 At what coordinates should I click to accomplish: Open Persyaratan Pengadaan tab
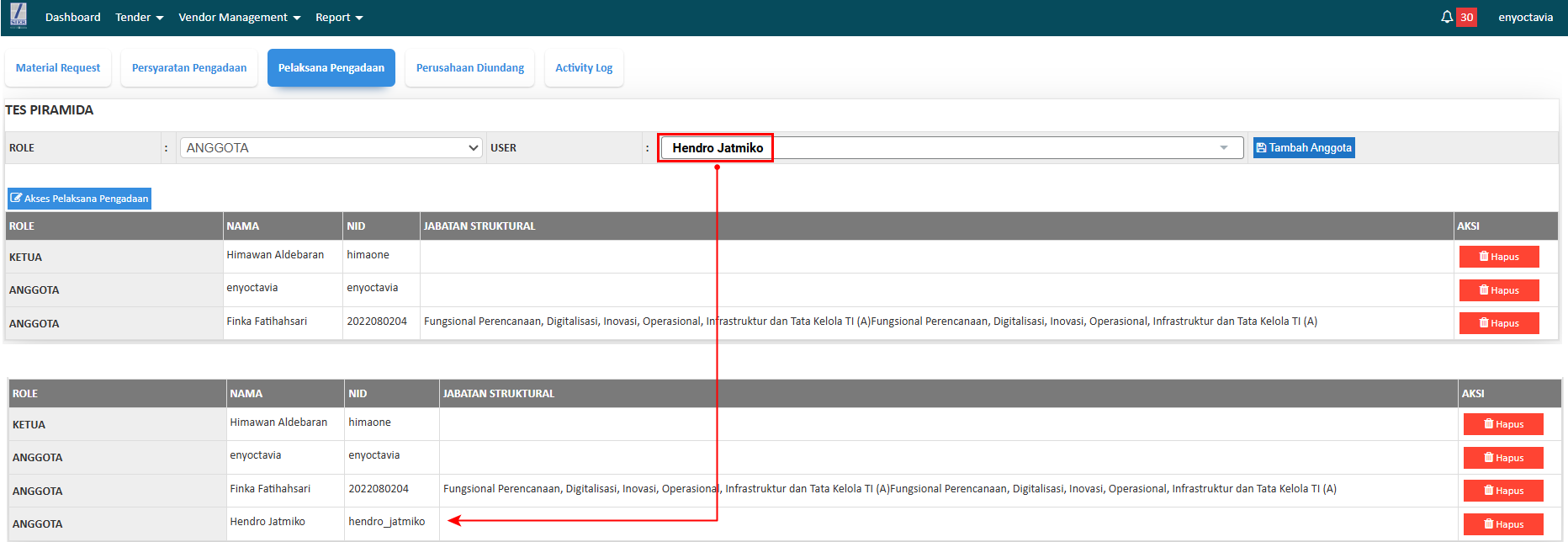(x=189, y=68)
